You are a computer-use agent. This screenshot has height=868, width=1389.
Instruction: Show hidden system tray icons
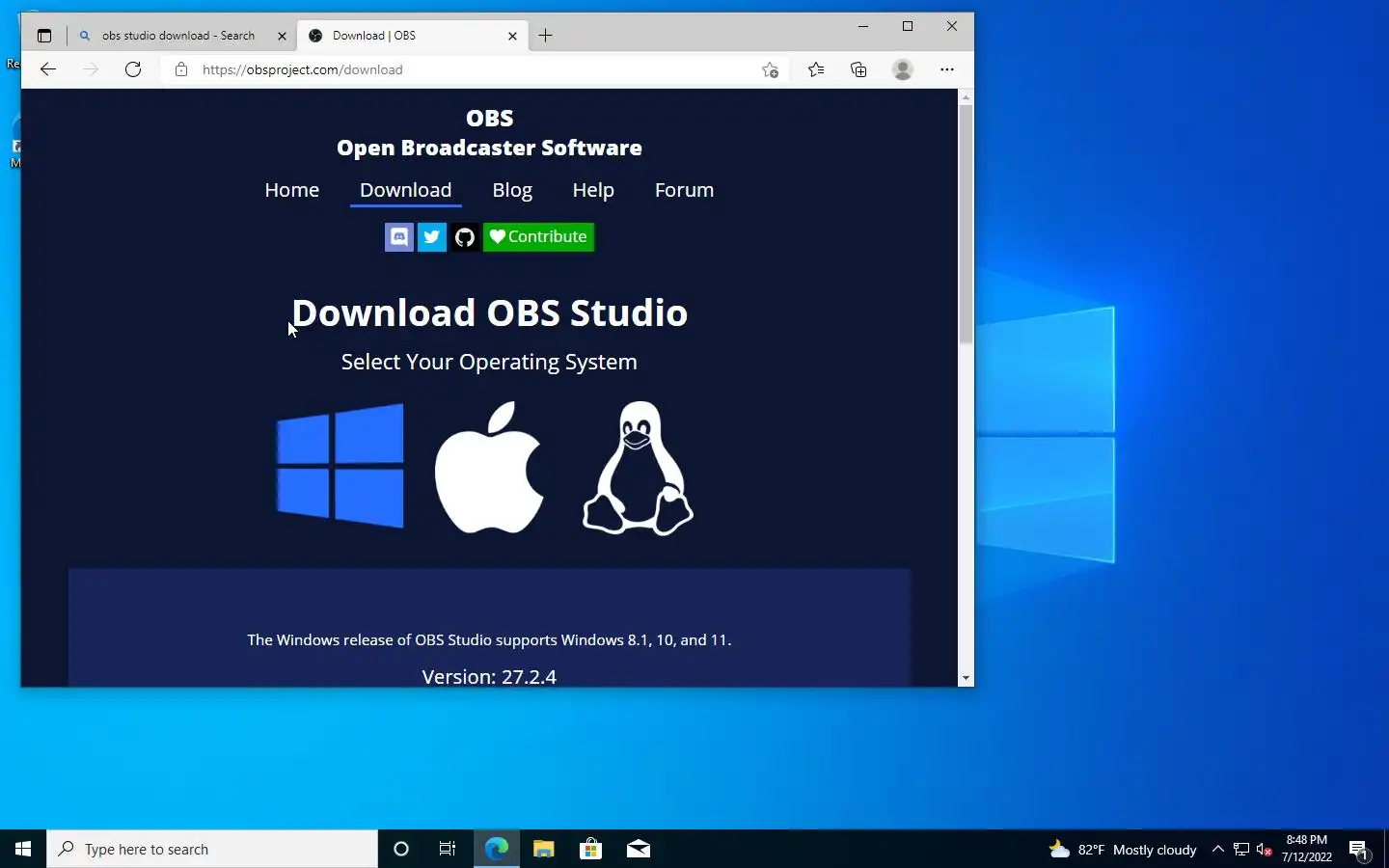point(1217,850)
